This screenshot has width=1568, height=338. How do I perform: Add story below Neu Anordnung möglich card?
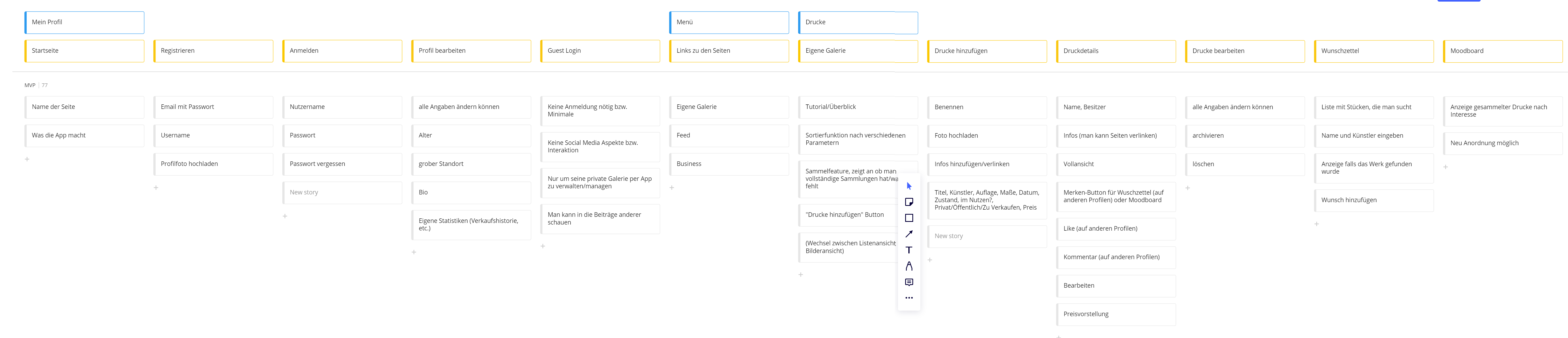(1446, 167)
